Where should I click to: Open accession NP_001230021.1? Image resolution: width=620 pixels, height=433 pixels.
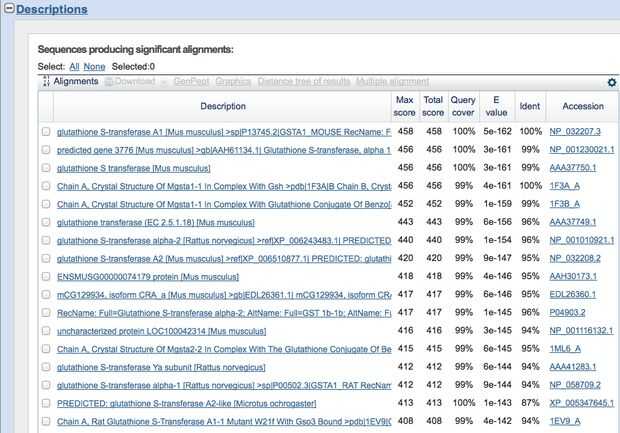tap(582, 150)
